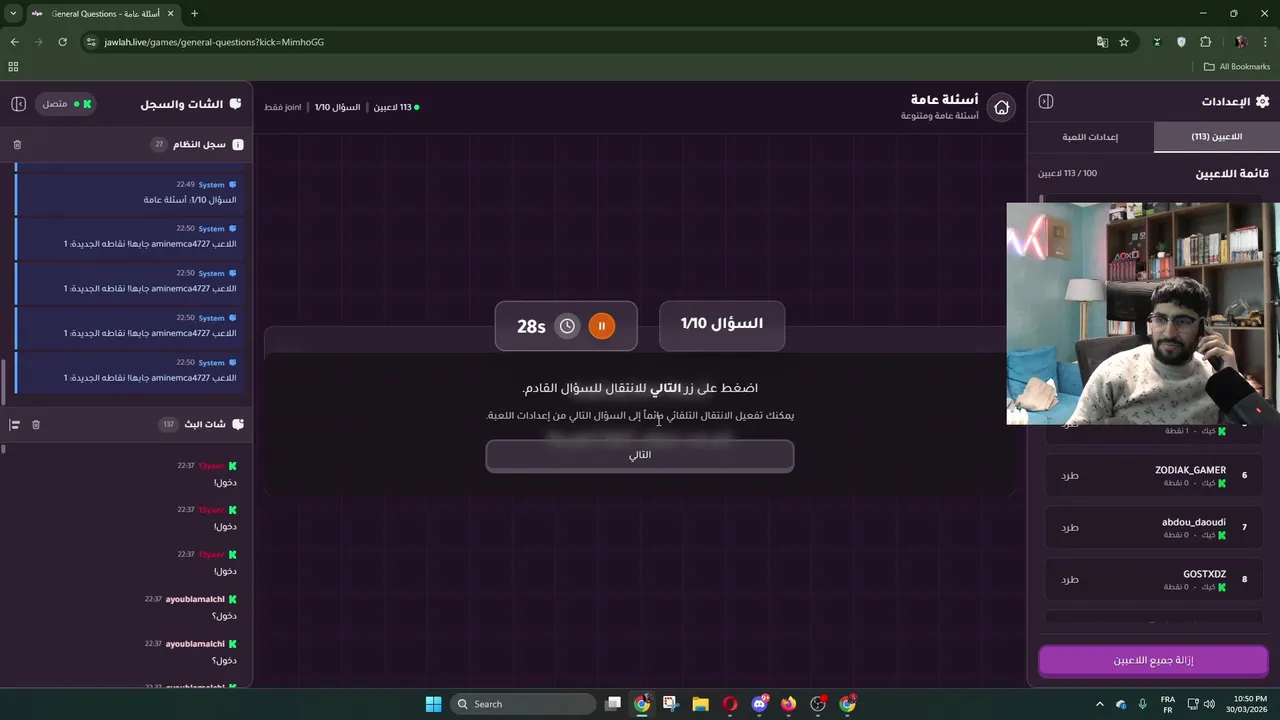Click the Kick connected status badge
The width and height of the screenshot is (1280, 720).
(67, 104)
